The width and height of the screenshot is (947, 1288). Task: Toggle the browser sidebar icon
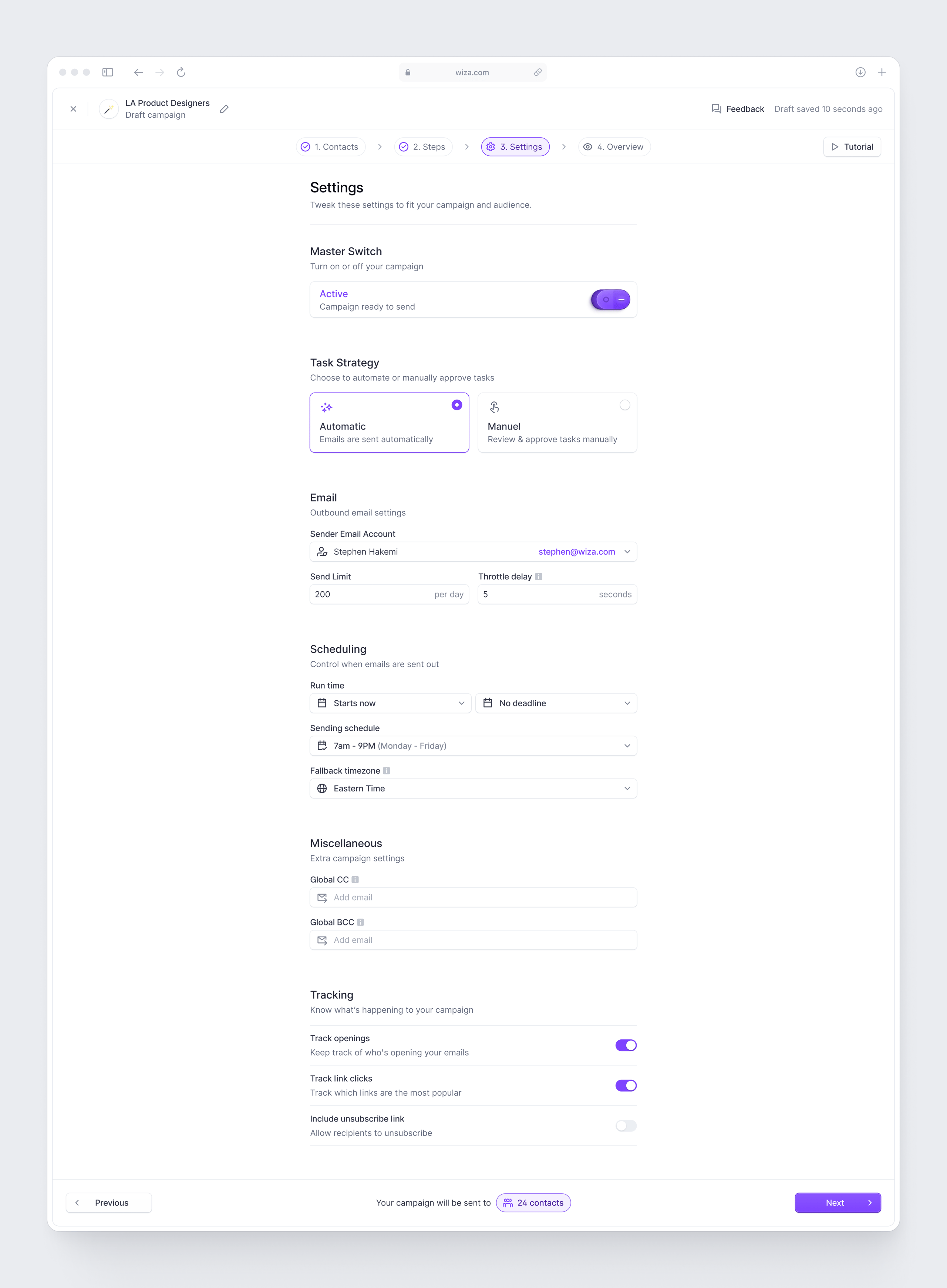click(x=108, y=72)
